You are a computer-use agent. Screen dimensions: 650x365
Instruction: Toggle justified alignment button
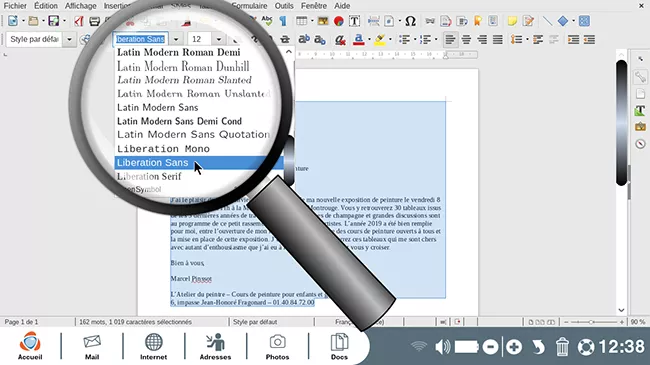(497, 39)
